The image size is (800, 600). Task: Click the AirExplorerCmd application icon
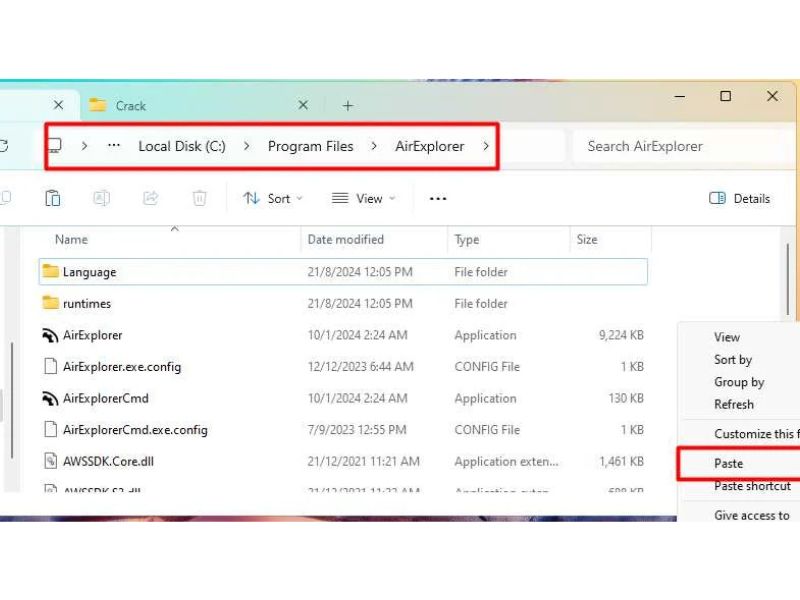tap(50, 398)
